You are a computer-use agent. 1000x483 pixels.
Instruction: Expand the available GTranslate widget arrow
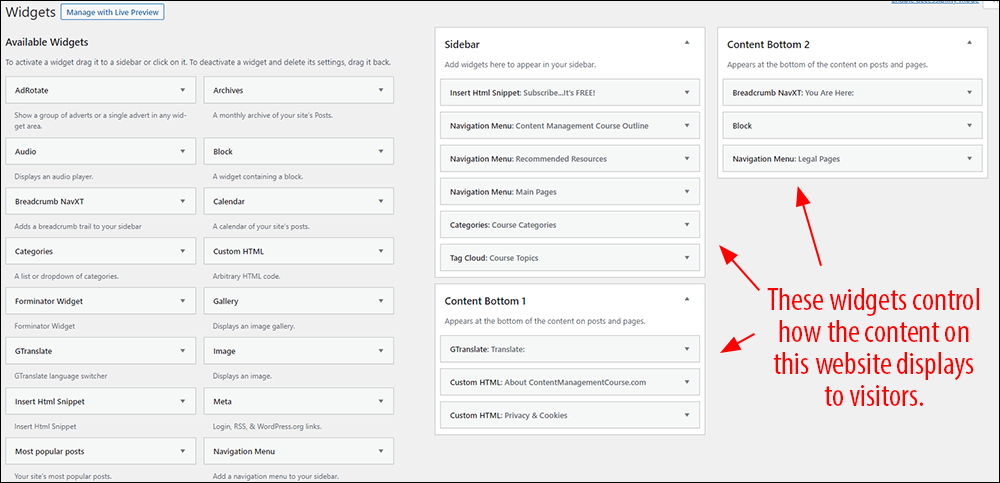182,350
